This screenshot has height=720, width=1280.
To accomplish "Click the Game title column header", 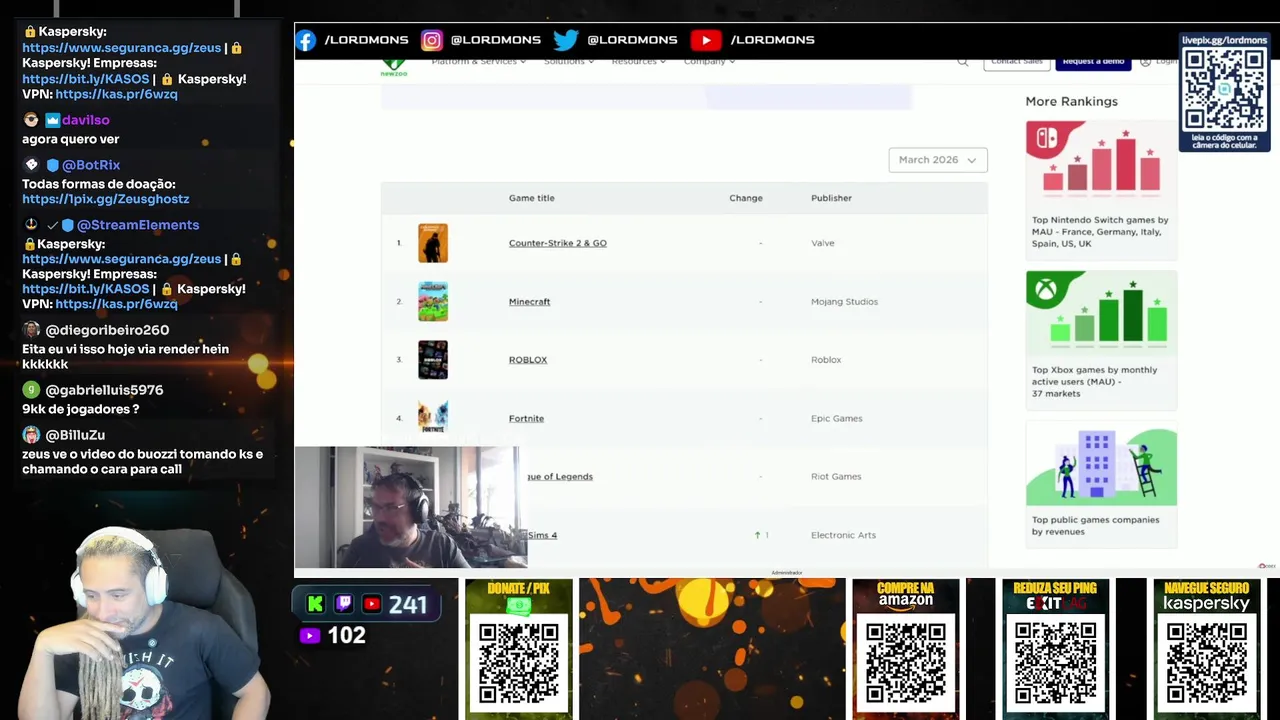I will click(x=531, y=198).
